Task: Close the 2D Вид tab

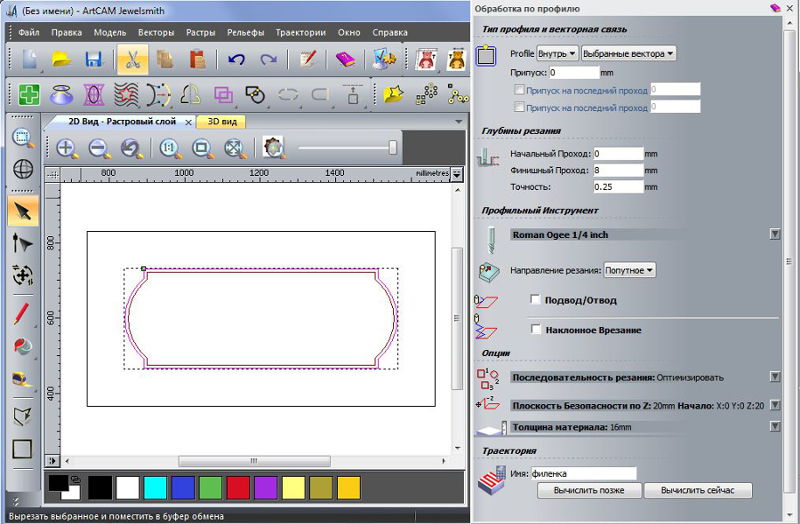Action: pyautogui.click(x=188, y=122)
